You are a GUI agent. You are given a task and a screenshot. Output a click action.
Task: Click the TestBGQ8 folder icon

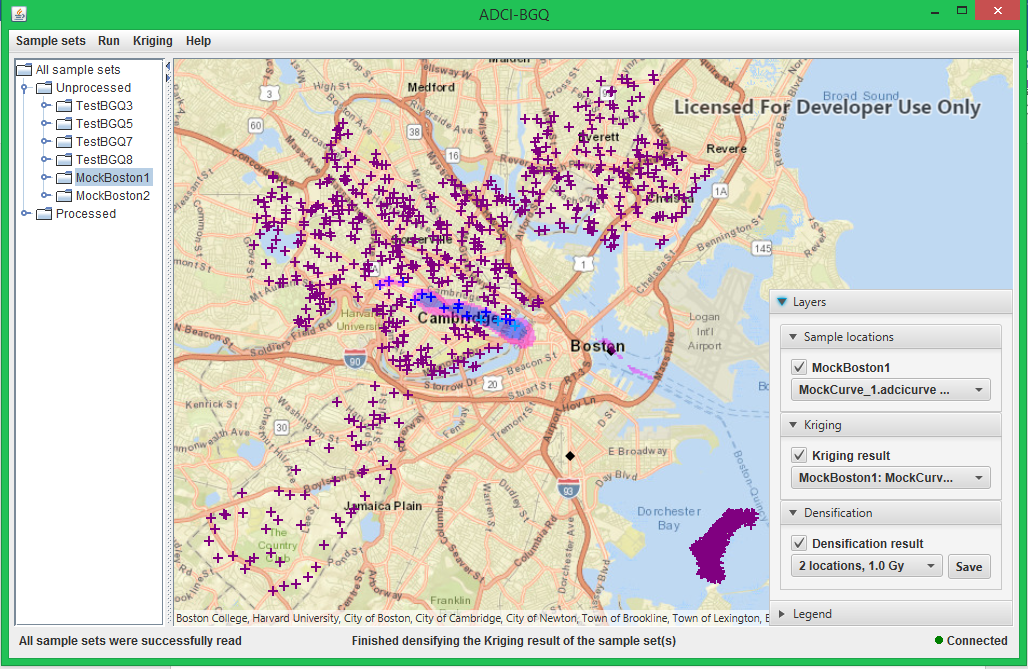tap(64, 159)
